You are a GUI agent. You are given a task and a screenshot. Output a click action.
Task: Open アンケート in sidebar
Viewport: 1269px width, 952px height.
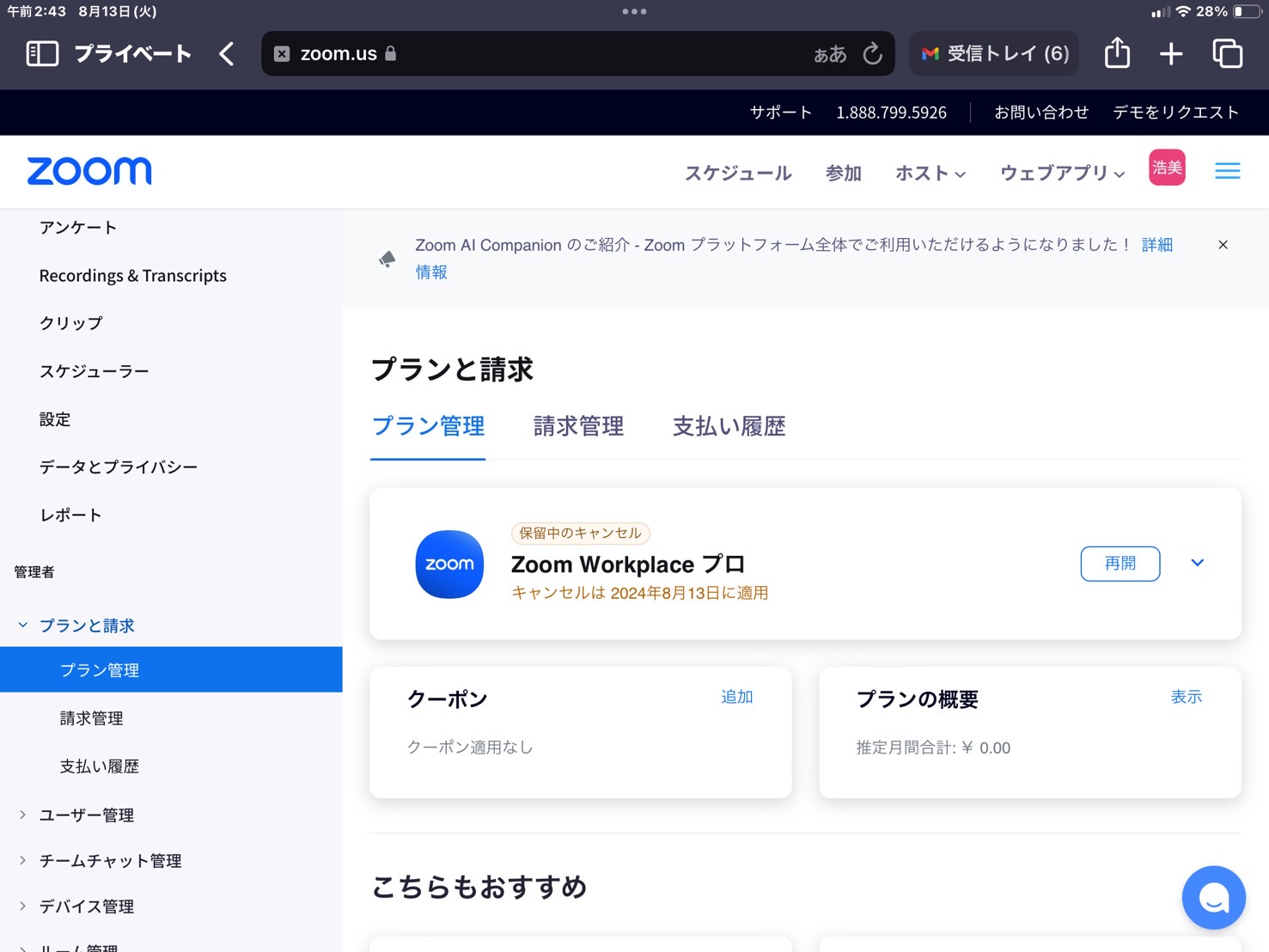pos(78,228)
